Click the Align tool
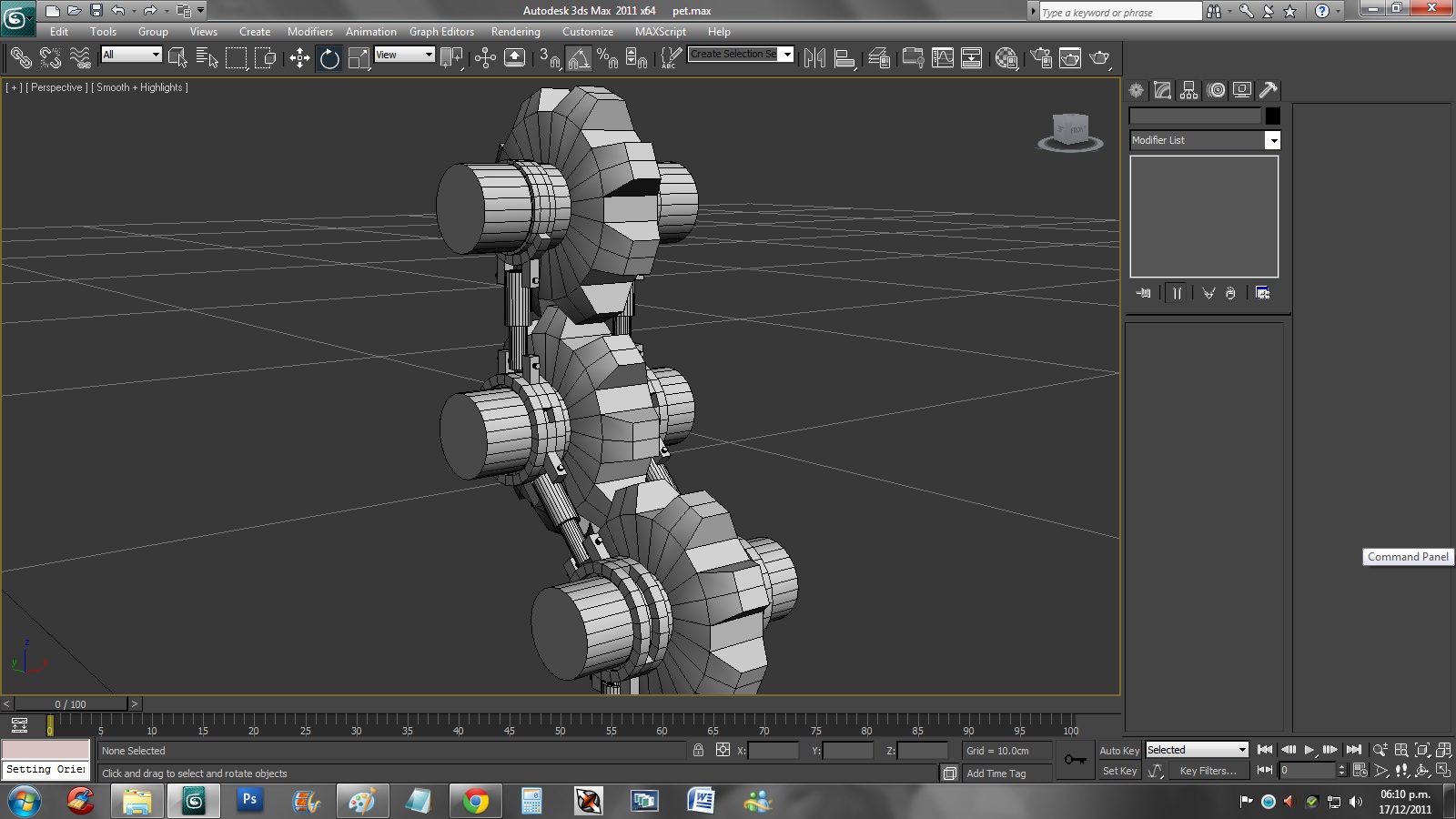 click(x=844, y=58)
